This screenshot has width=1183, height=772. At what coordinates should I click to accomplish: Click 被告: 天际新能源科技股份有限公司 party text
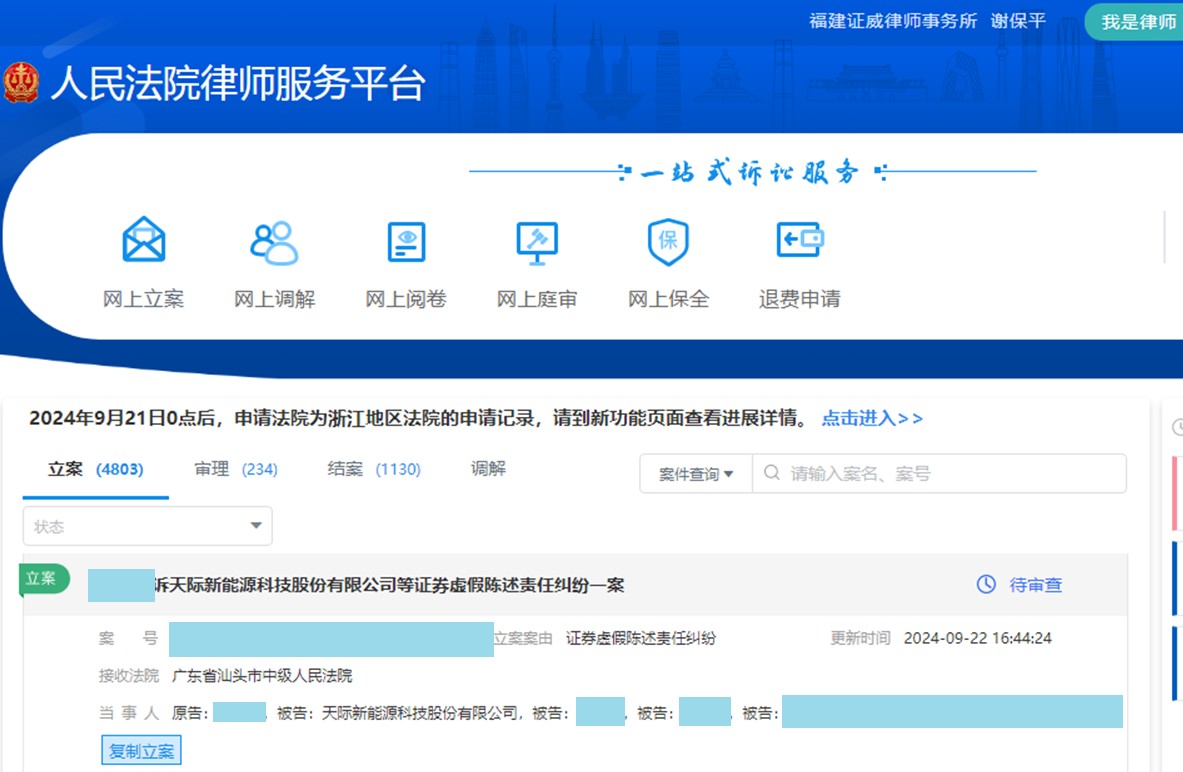[x=398, y=713]
